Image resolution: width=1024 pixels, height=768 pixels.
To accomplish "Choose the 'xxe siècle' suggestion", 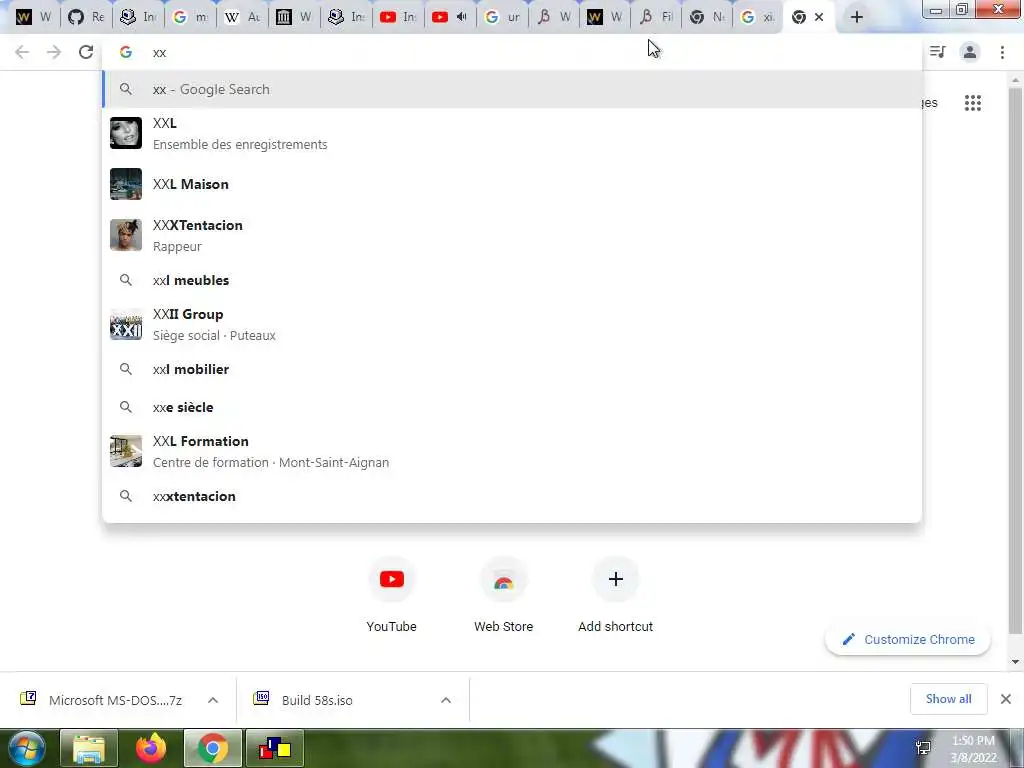I will [x=512, y=407].
